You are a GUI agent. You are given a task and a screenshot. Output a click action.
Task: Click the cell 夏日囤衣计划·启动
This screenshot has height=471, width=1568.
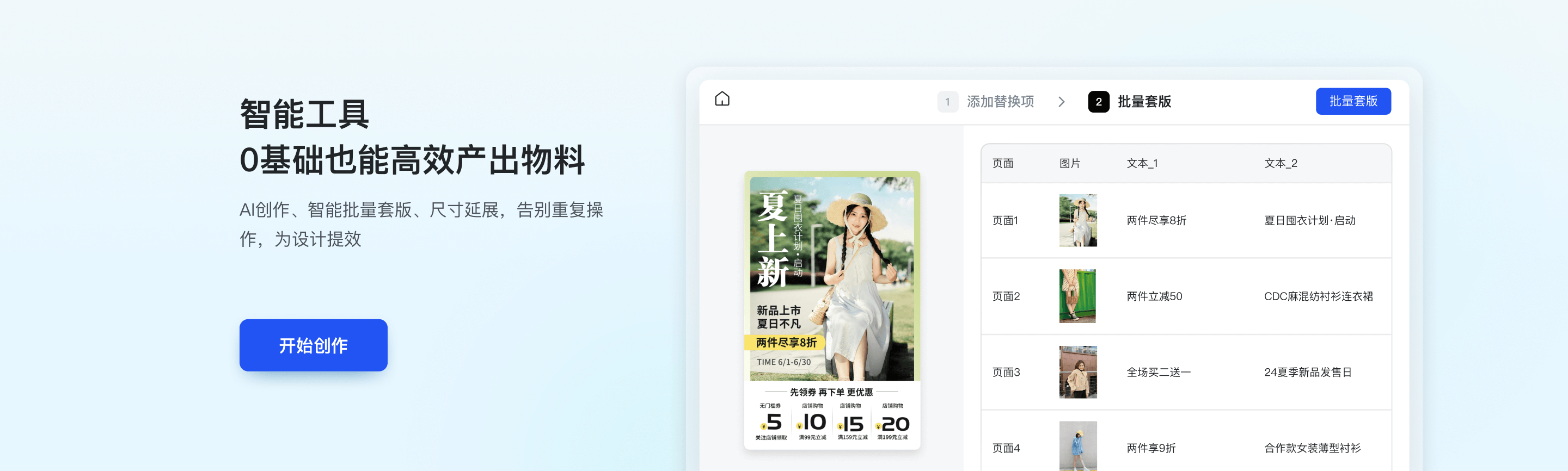click(1309, 221)
